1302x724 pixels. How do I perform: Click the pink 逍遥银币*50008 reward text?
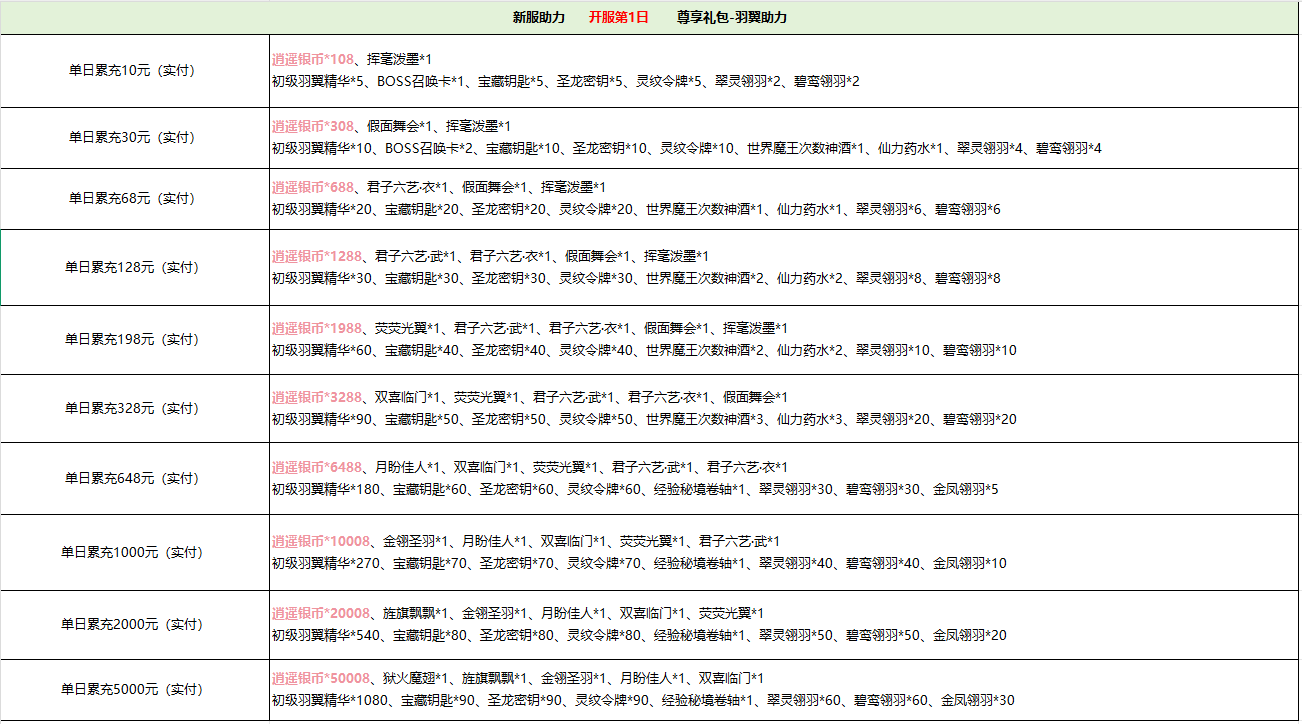[320, 679]
